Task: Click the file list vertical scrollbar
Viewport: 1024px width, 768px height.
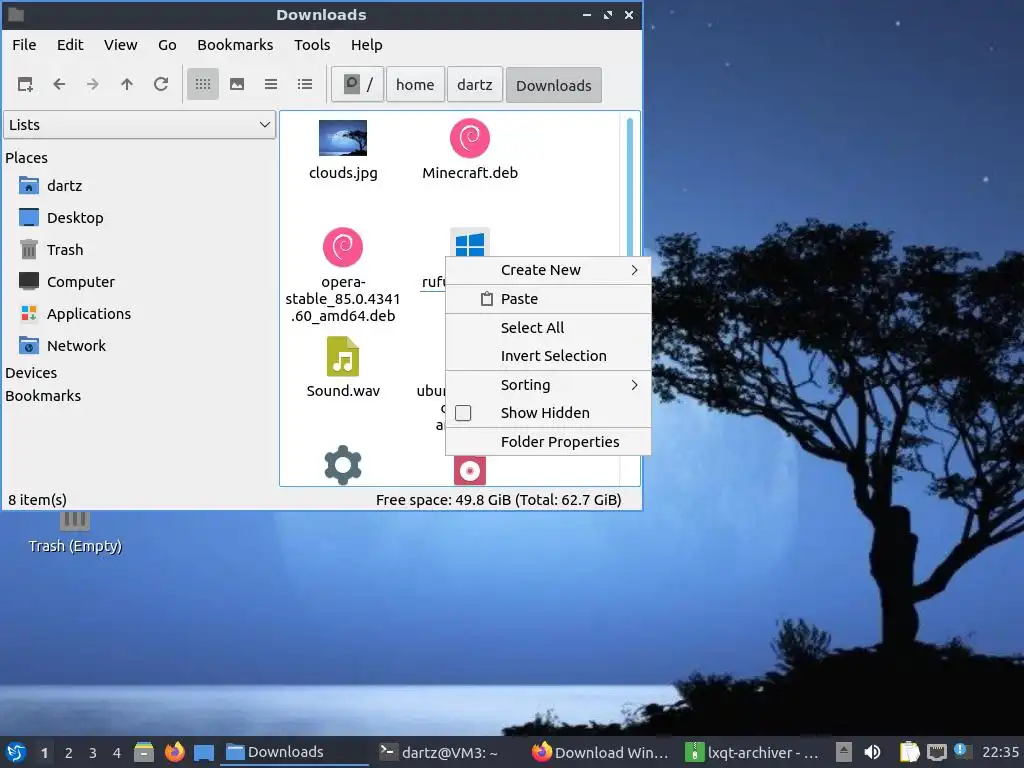Action: coord(630,189)
